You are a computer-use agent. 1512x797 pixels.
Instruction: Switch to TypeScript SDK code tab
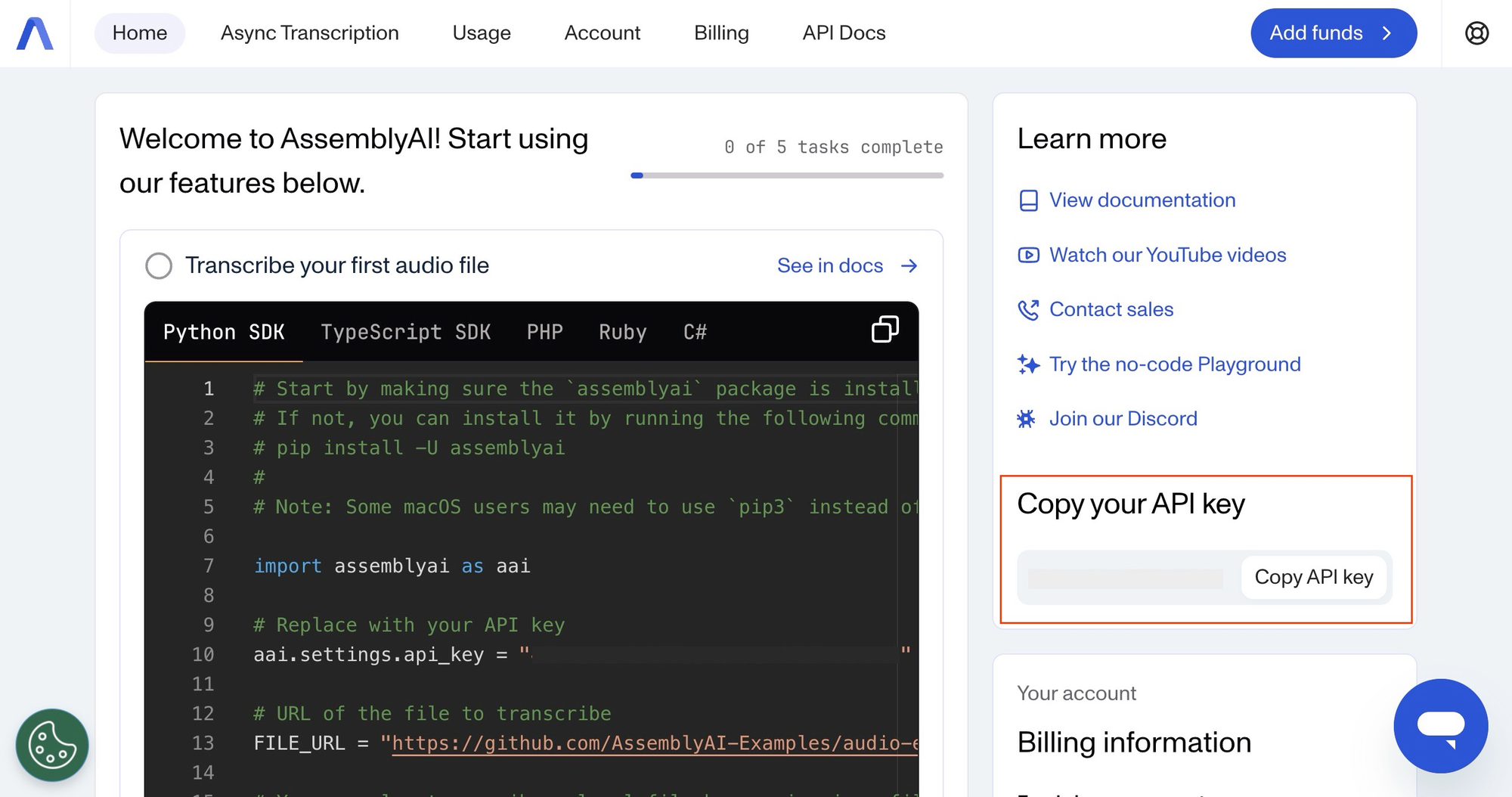[406, 332]
